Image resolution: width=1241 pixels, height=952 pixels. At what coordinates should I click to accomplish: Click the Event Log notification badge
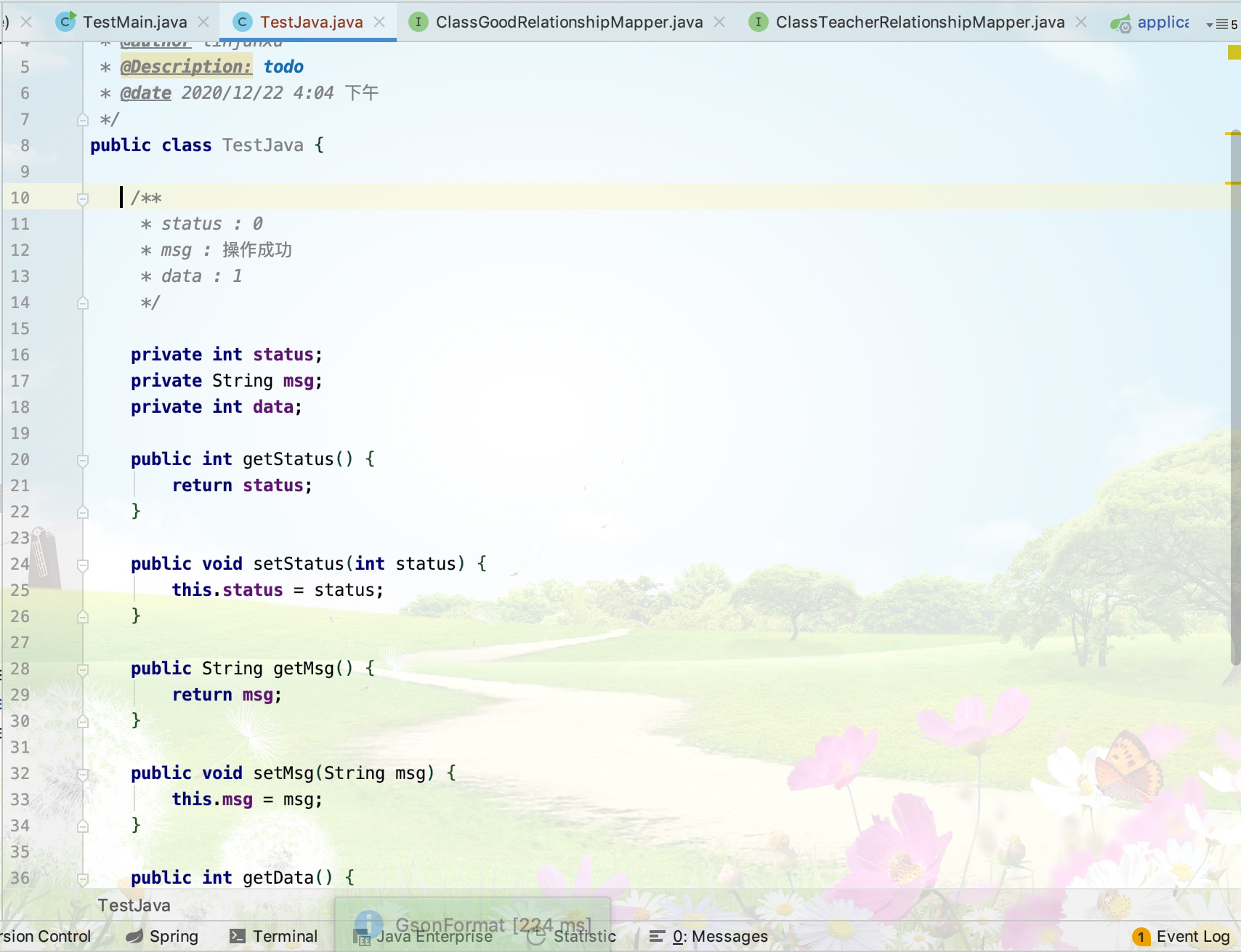pos(1141,937)
